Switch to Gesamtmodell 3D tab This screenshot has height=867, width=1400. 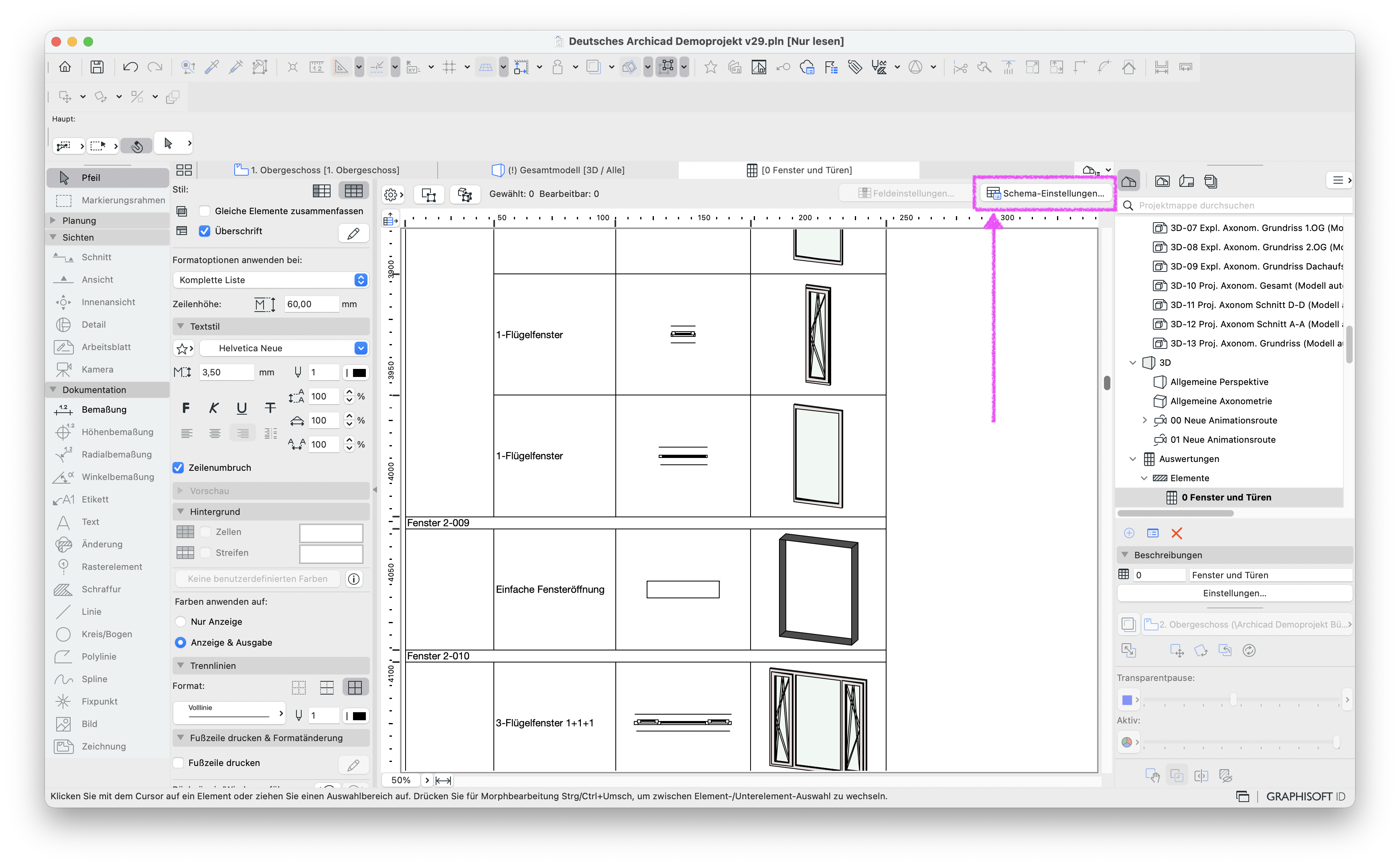[x=559, y=170]
